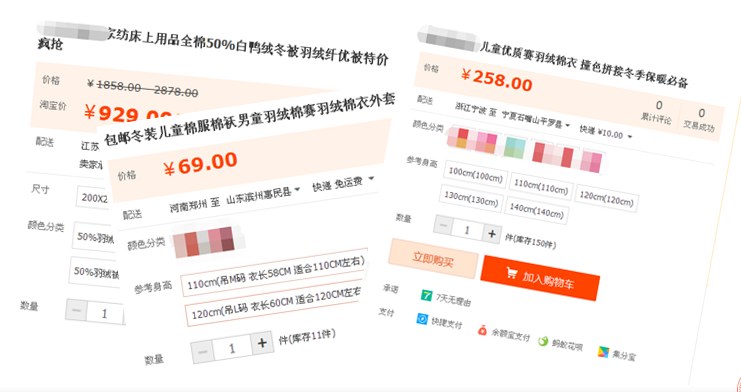The image size is (741, 392).
Task: Decrease quantity with minus on ¥69.00 page
Action: click(x=203, y=352)
